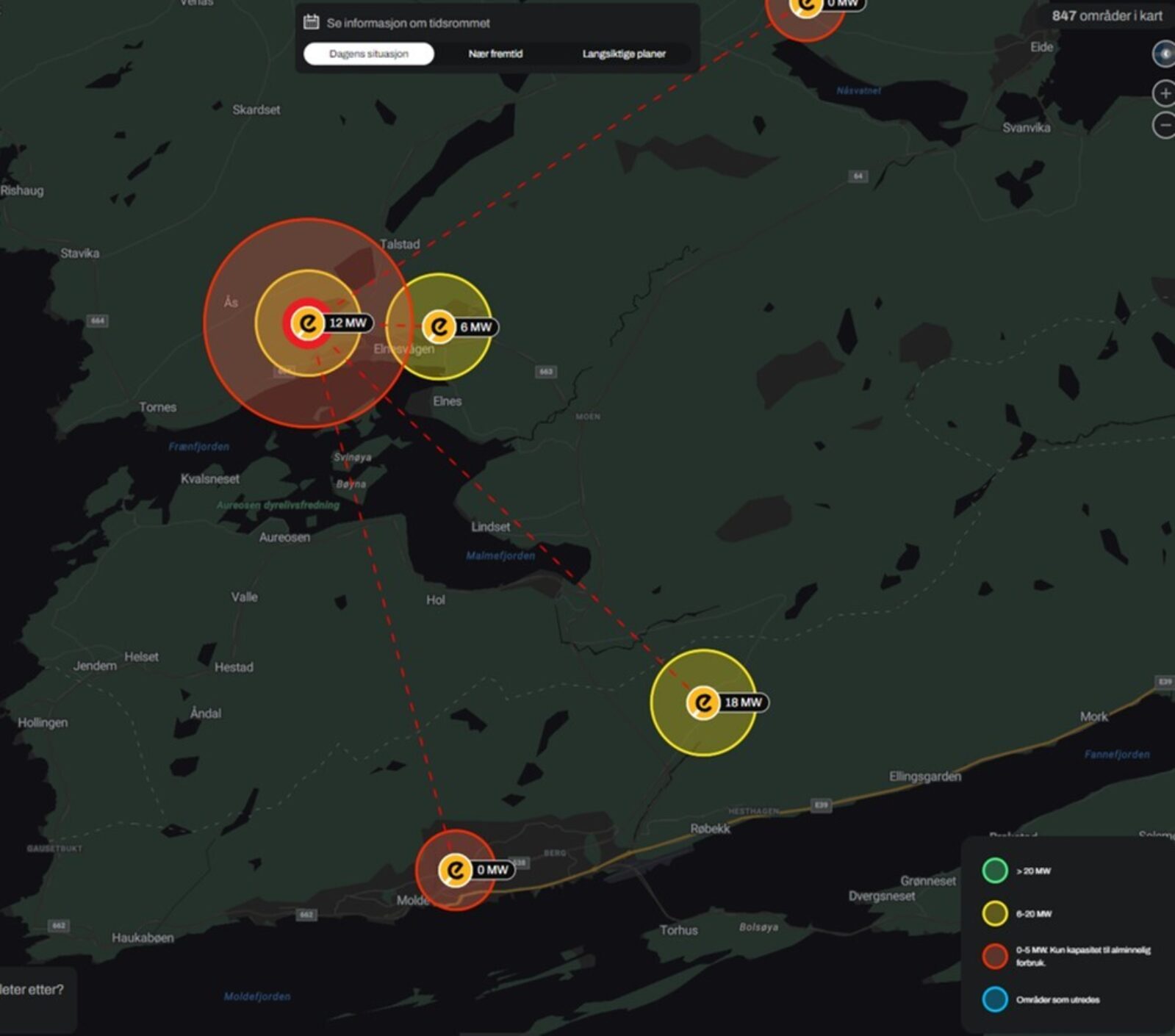
Task: Click the 0 MW marker at Molde
Action: tap(456, 870)
